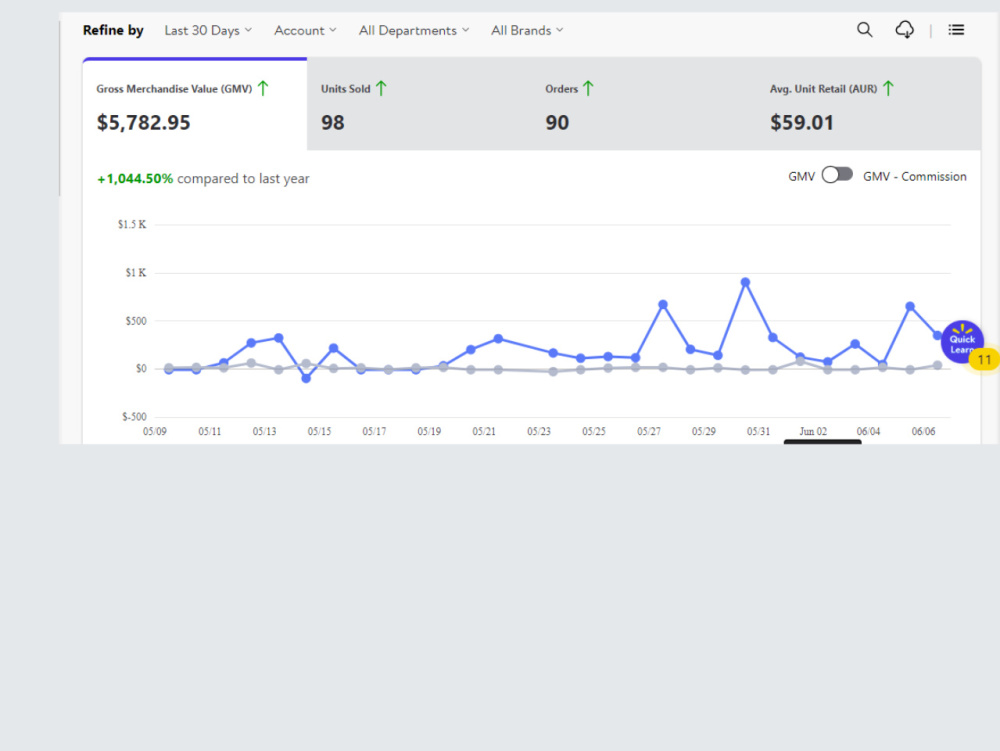Click the Quick Learn badge

coord(962,342)
